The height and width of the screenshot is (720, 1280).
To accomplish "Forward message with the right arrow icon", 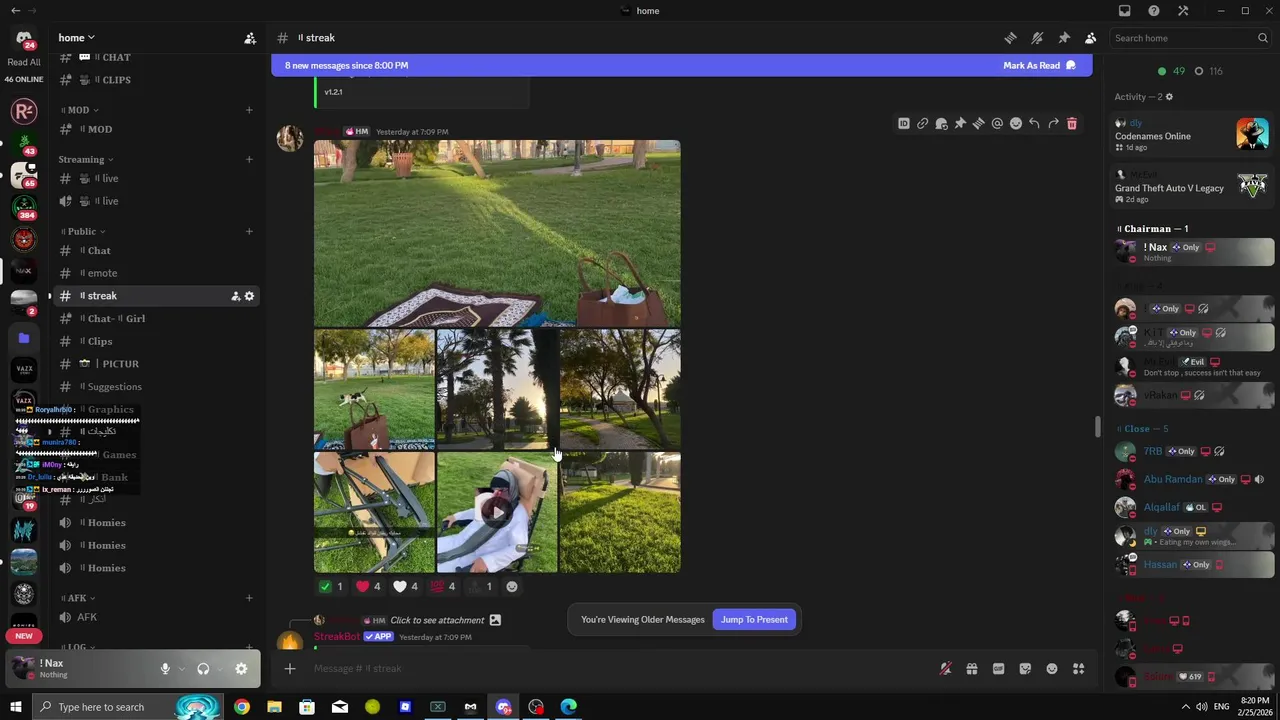I will [x=1053, y=124].
